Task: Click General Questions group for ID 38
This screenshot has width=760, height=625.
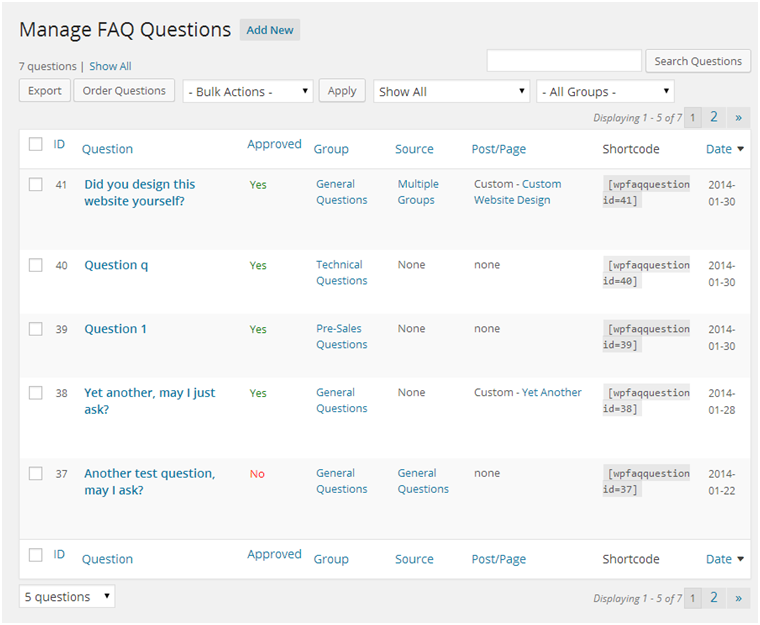Action: (x=342, y=401)
